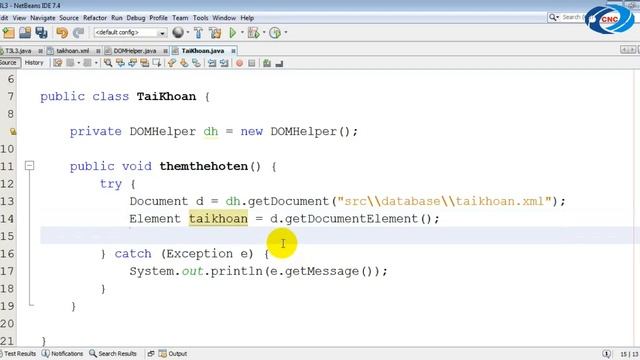This screenshot has height=360, width=640.
Task: Toggle Highlight Search icon
Action: click(x=144, y=63)
